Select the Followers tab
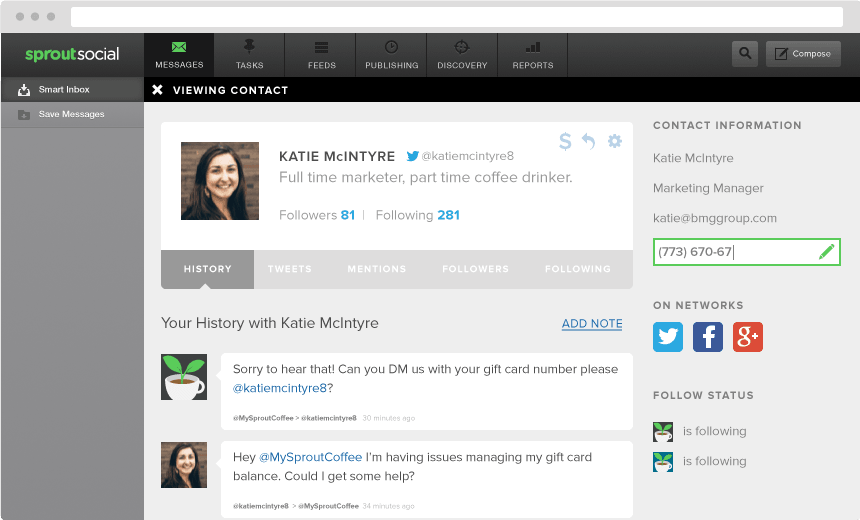Viewport: 860px width, 520px height. [476, 269]
